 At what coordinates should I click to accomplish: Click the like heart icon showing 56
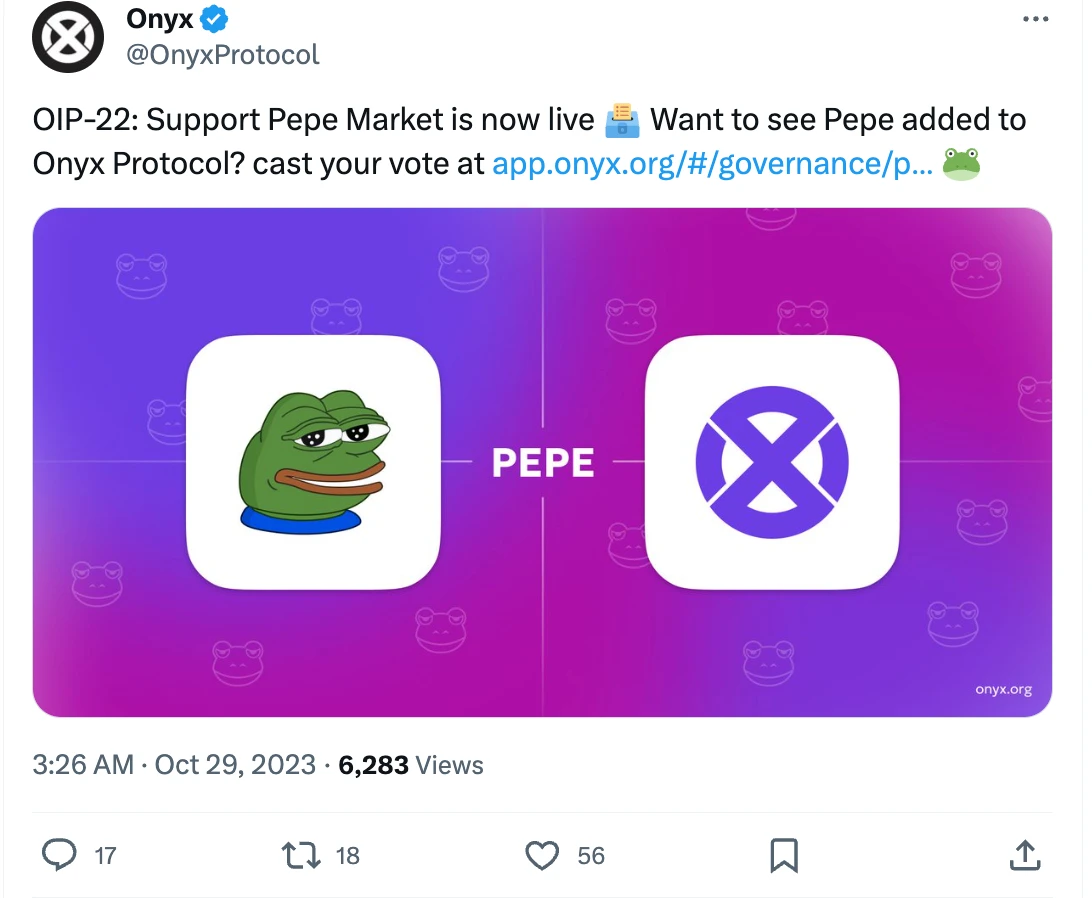pyautogui.click(x=541, y=856)
